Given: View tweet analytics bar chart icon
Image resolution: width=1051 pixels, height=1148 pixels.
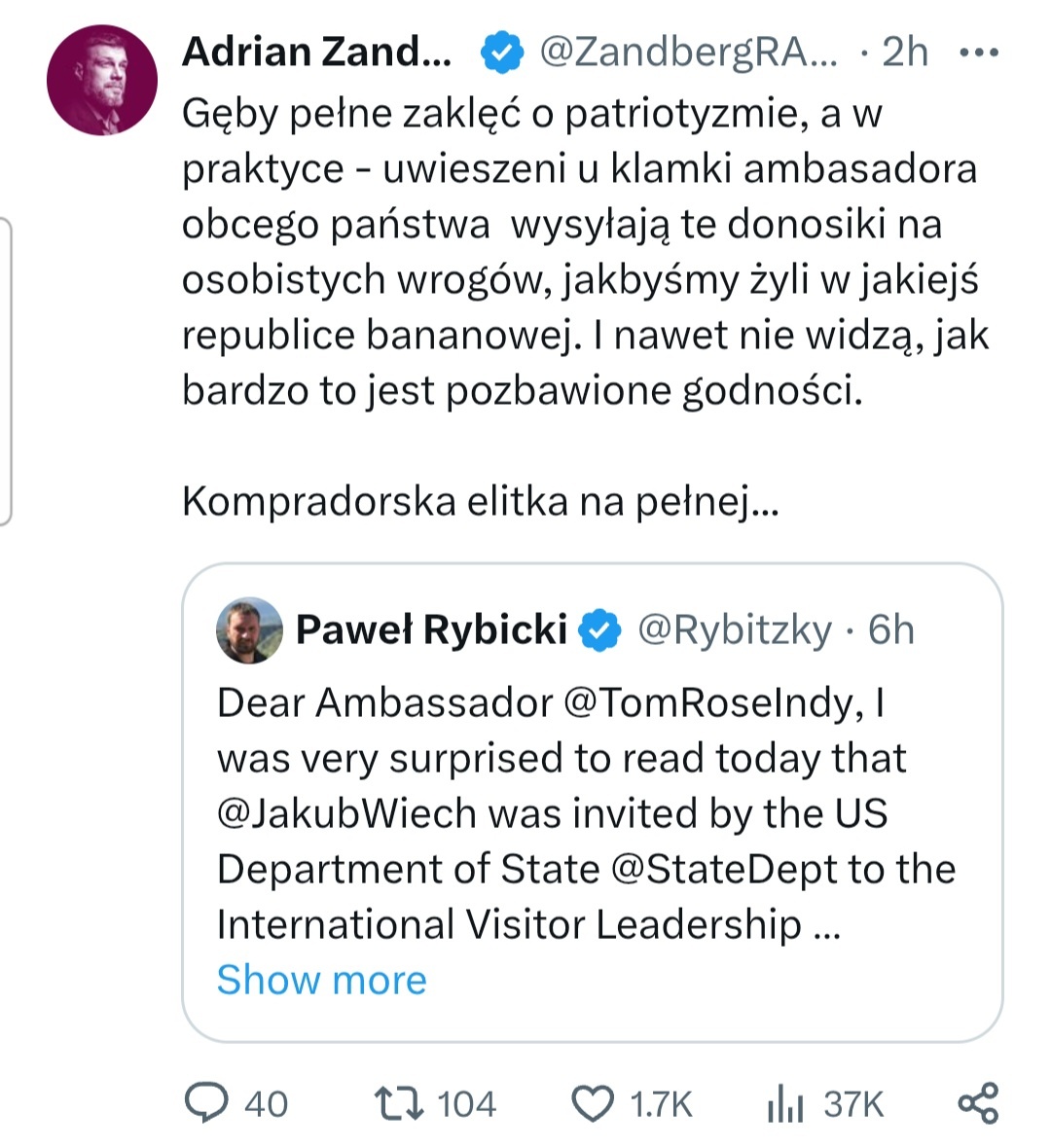Looking at the screenshot, I should [x=785, y=1104].
